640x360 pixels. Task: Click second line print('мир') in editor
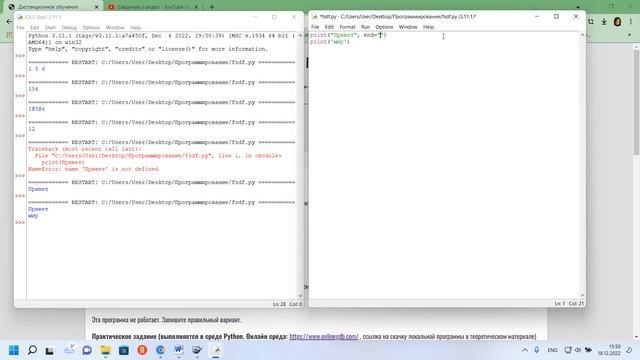330,42
